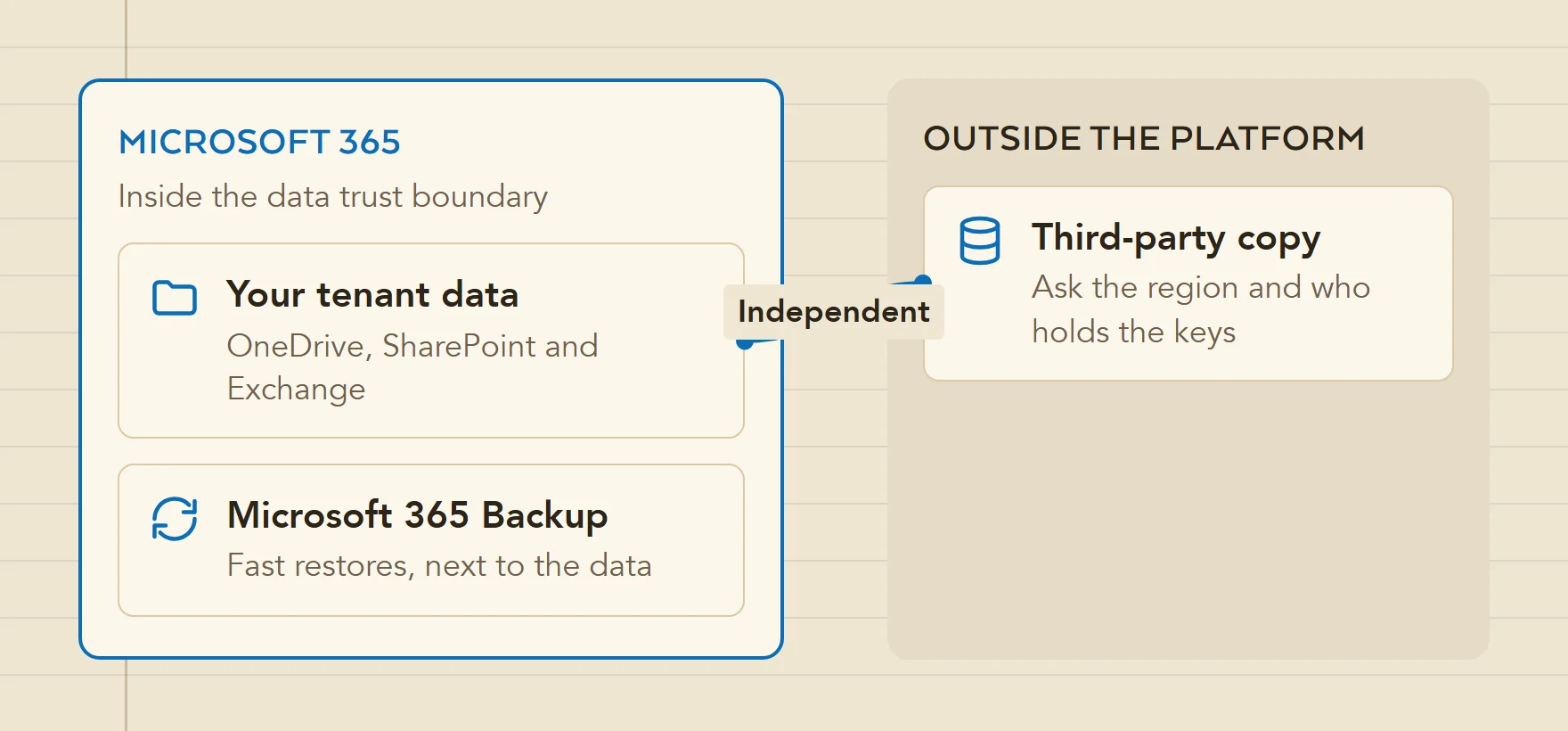Click the sync arrows icon for Microsoft 365 Backup
The image size is (1568, 731).
coord(175,519)
